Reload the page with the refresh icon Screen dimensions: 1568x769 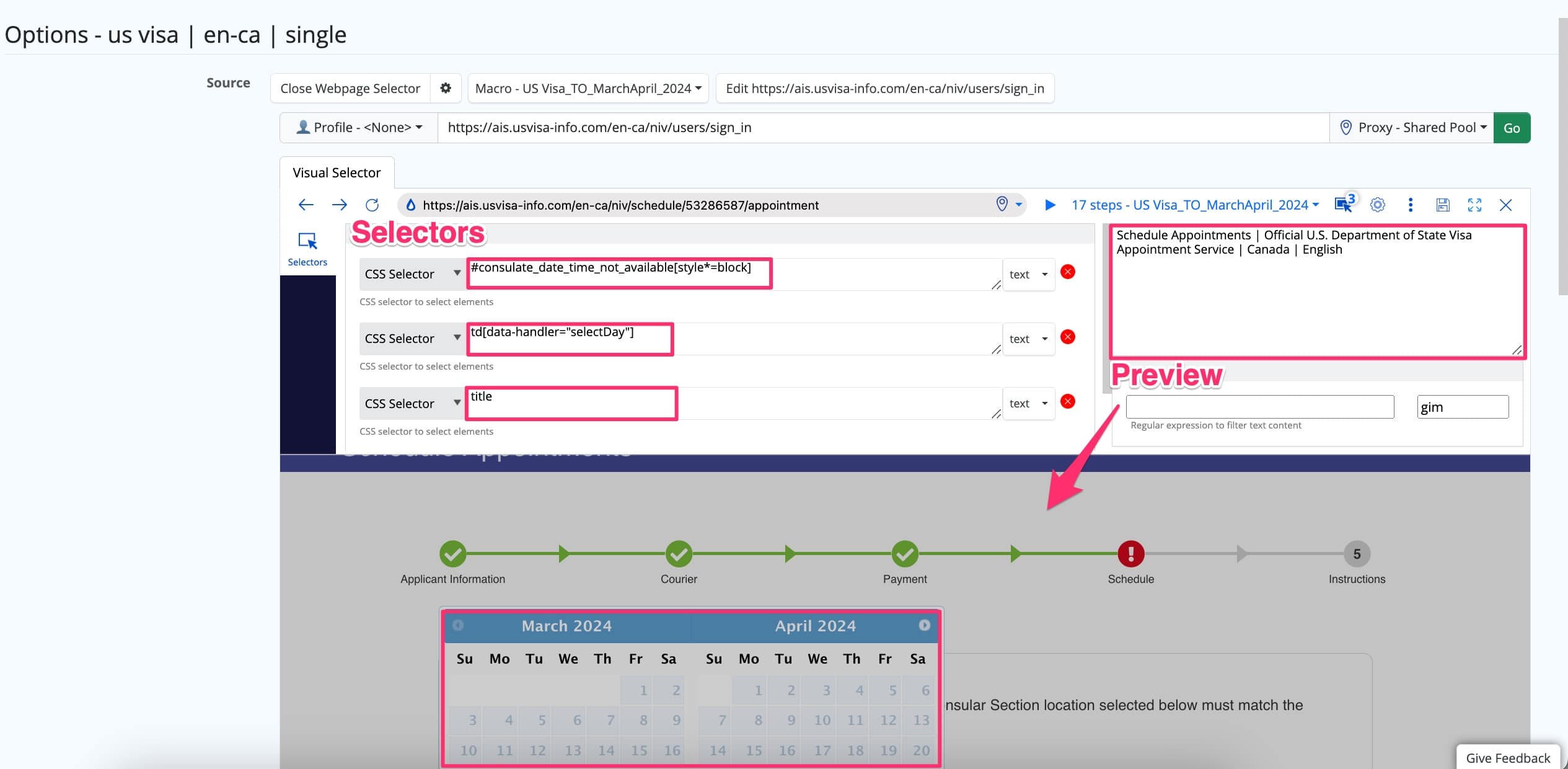372,205
